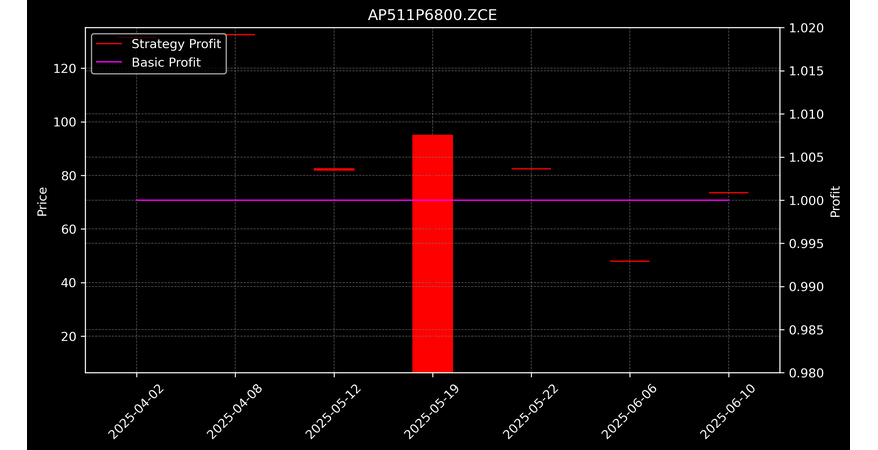Click the 1.020 tick on Profit axis
The image size is (878, 450).
[806, 28]
